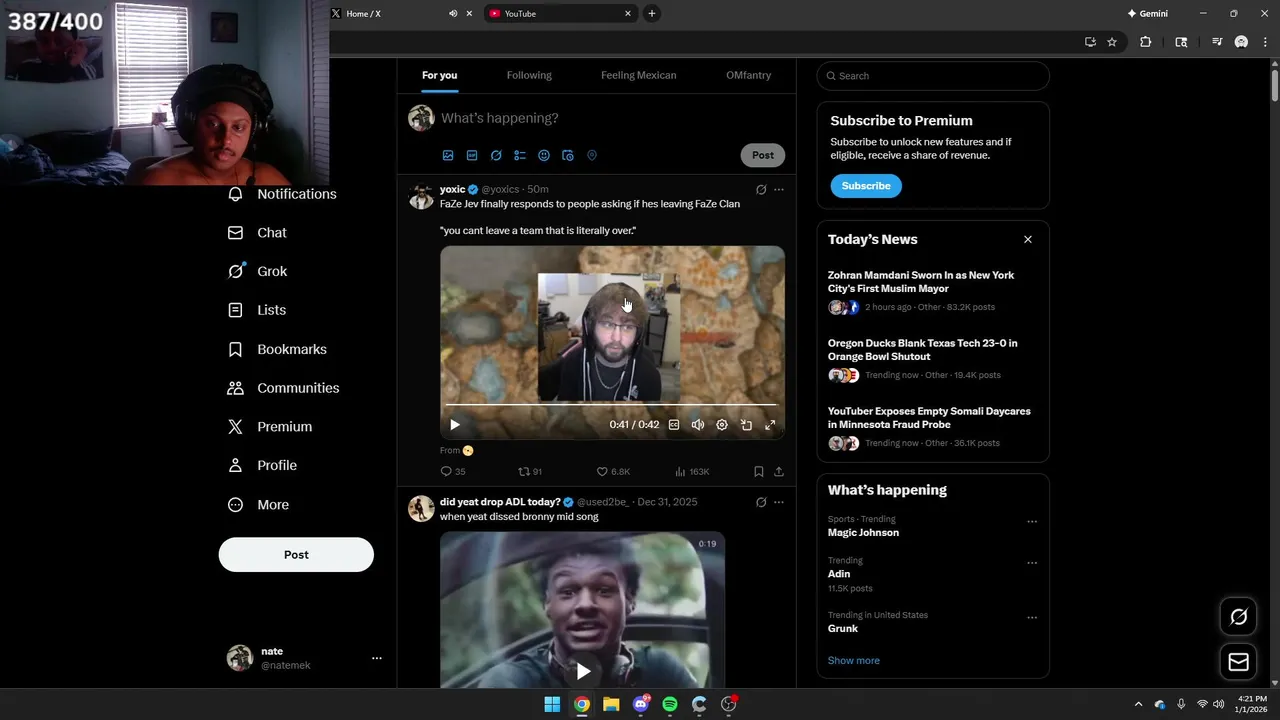Add a poll with the poll icon
The width and height of the screenshot is (1280, 720).
pos(520,155)
